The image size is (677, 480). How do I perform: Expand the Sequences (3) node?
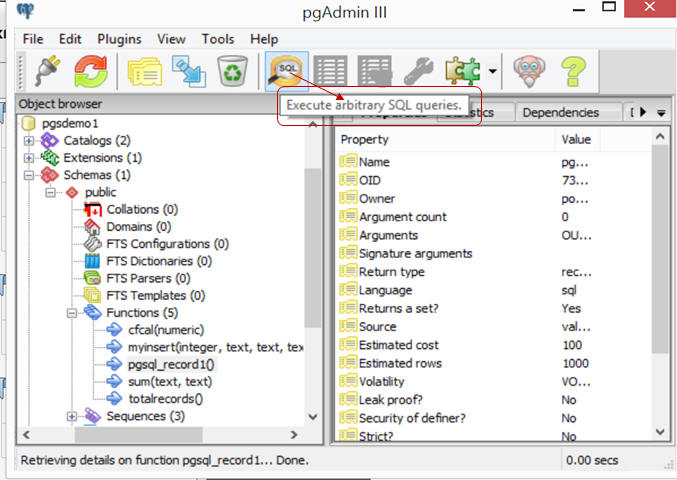click(x=72, y=417)
